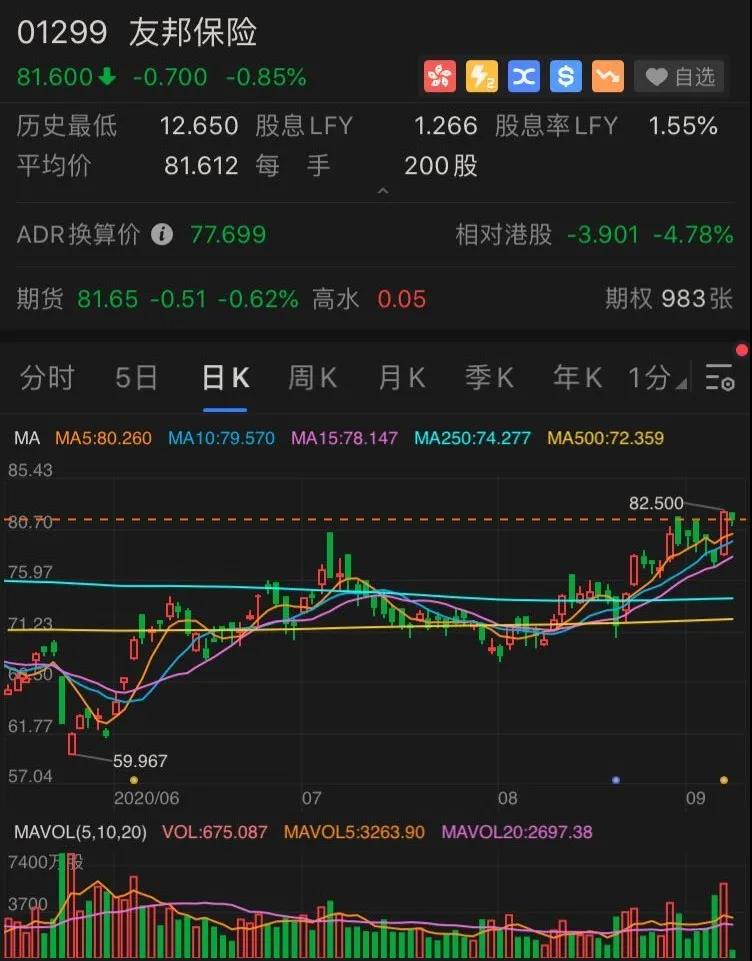
Task: Tap the MAVOL(5,10,20) indicator label
Action: coord(80,832)
